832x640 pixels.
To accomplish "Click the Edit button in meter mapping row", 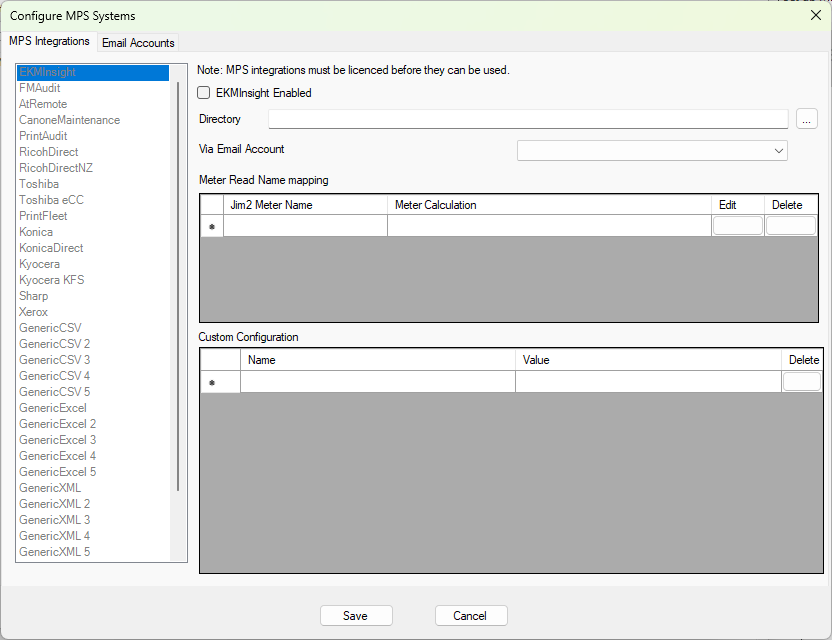I will coord(737,226).
